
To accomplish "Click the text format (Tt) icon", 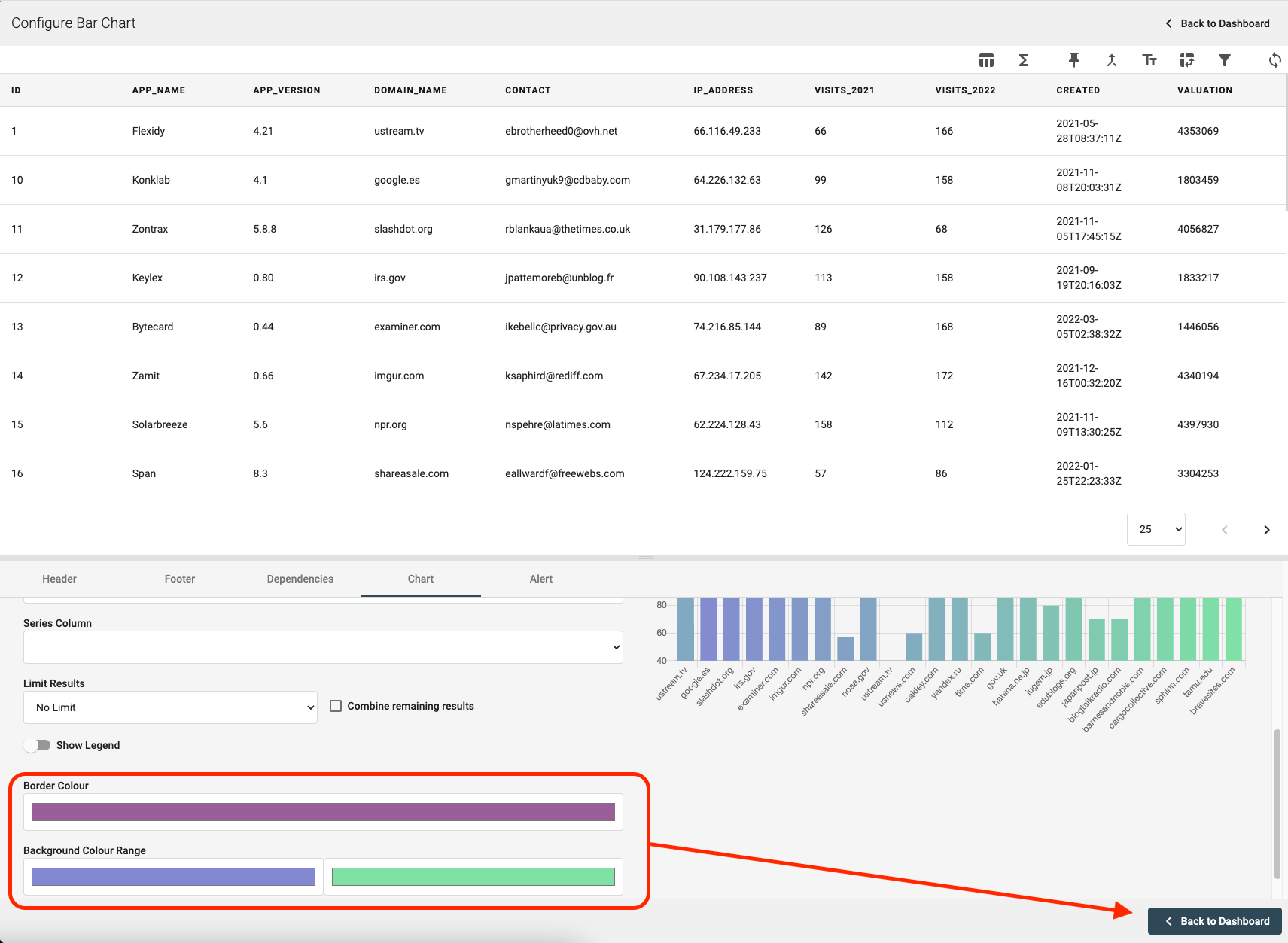I will click(1149, 60).
